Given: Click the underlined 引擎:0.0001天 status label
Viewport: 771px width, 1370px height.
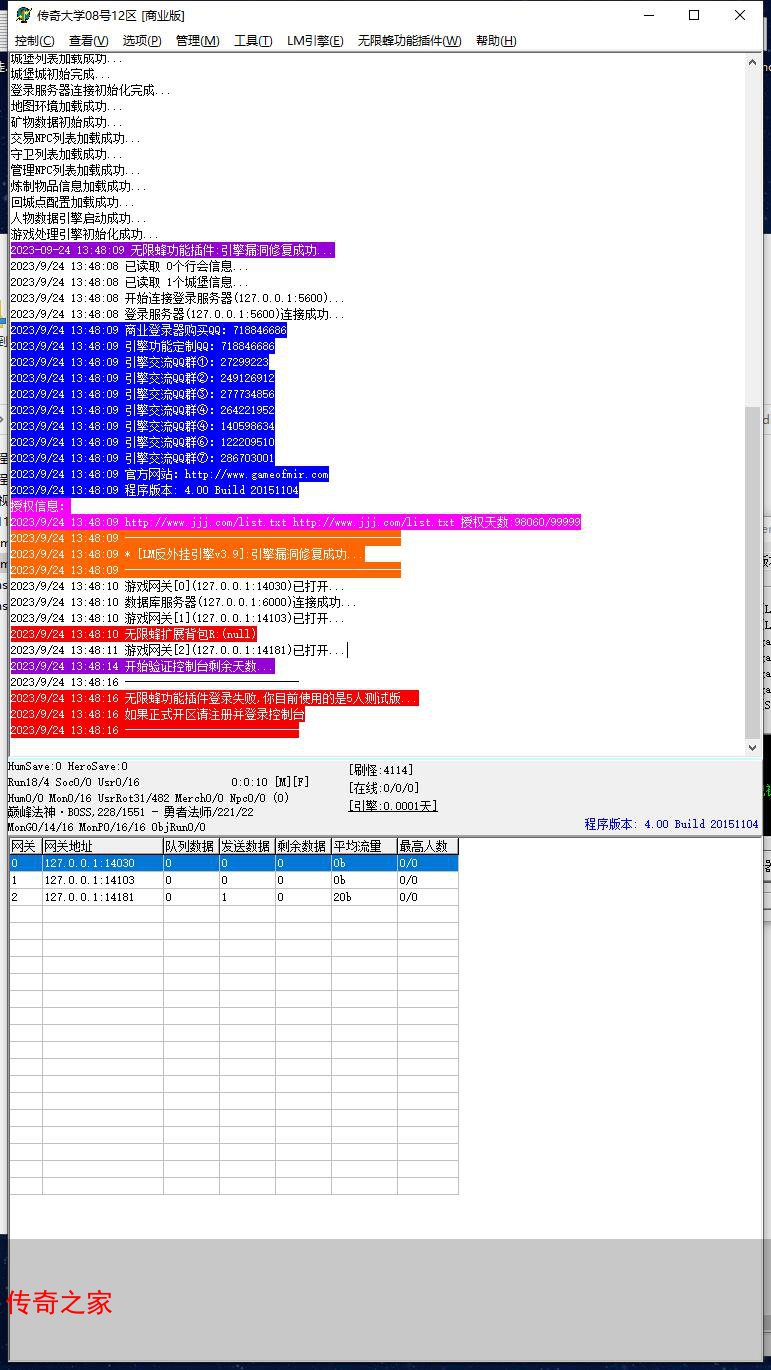Looking at the screenshot, I should (393, 806).
